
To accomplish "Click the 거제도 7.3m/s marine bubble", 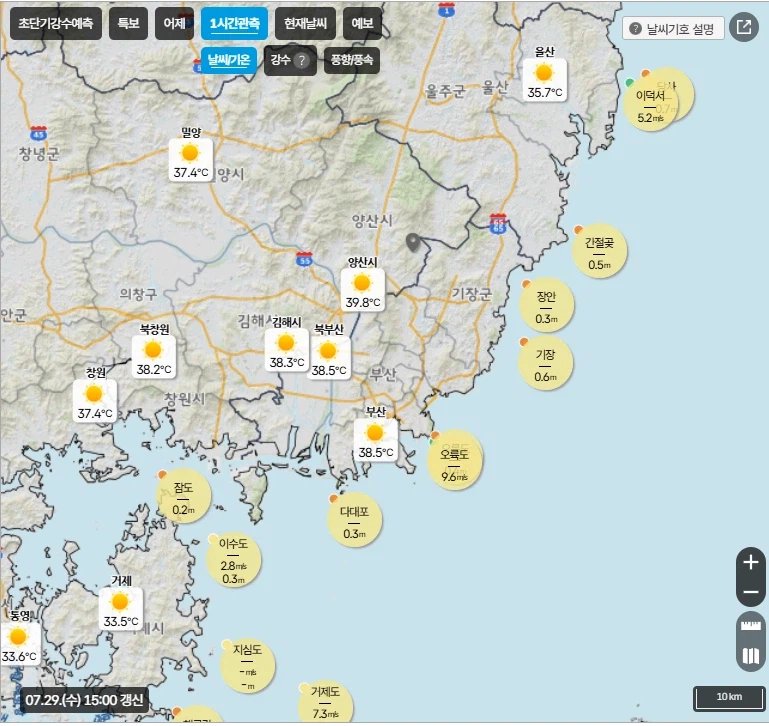I will click(x=325, y=703).
